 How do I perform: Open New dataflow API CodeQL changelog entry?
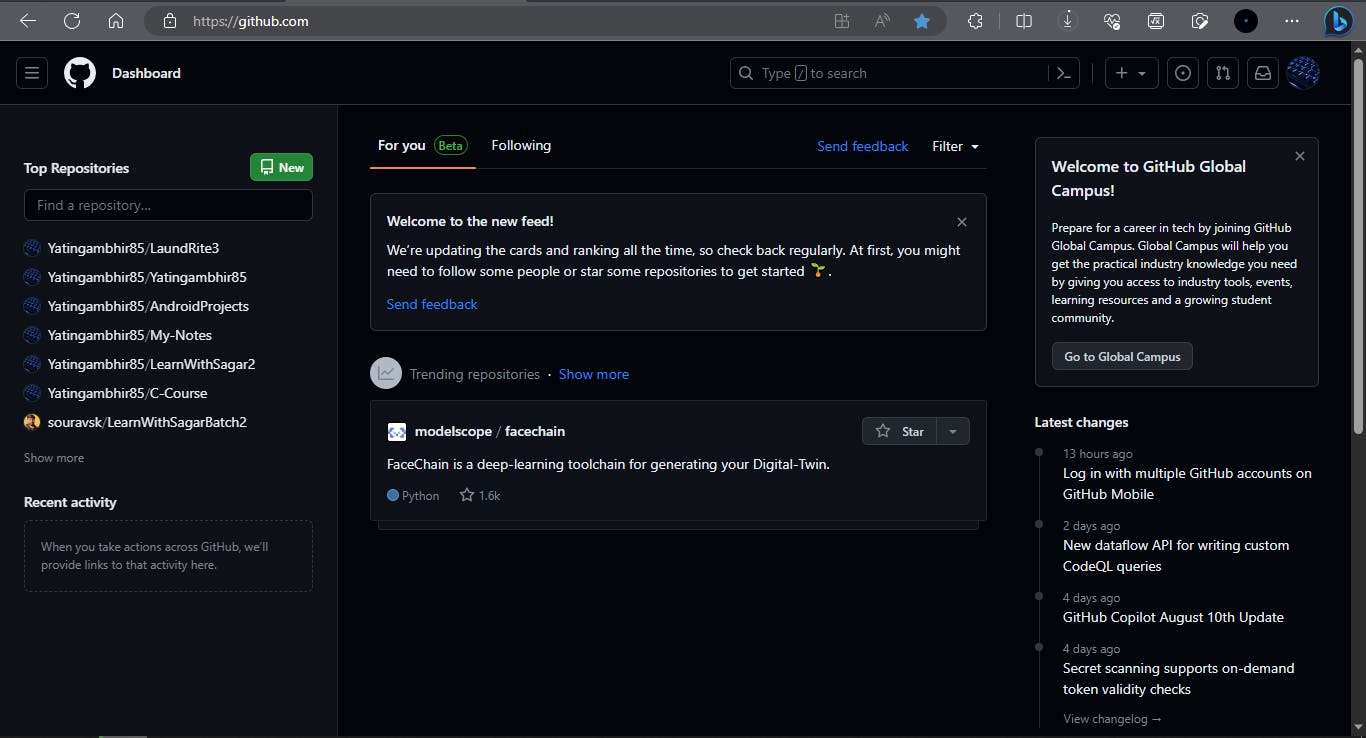click(1176, 556)
